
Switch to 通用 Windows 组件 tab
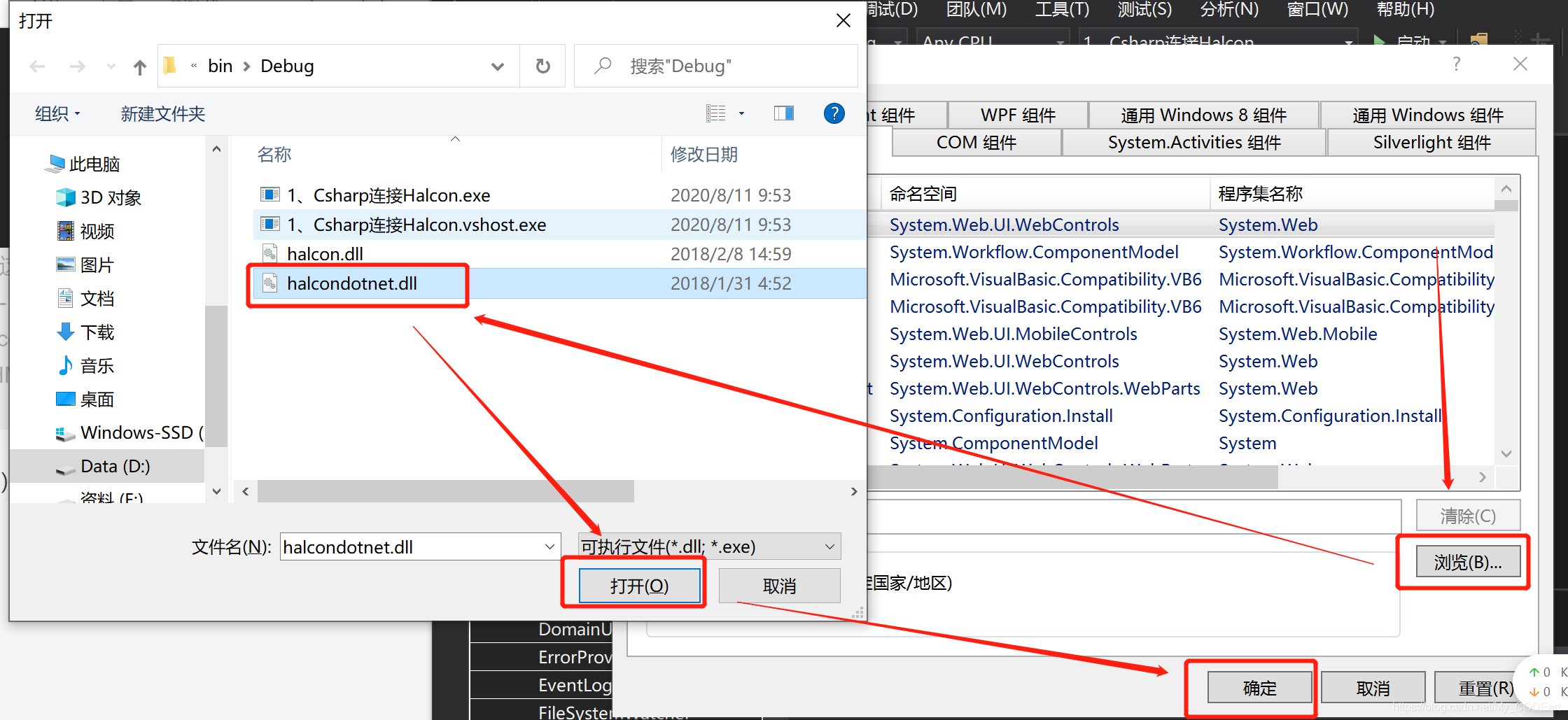[x=1427, y=115]
